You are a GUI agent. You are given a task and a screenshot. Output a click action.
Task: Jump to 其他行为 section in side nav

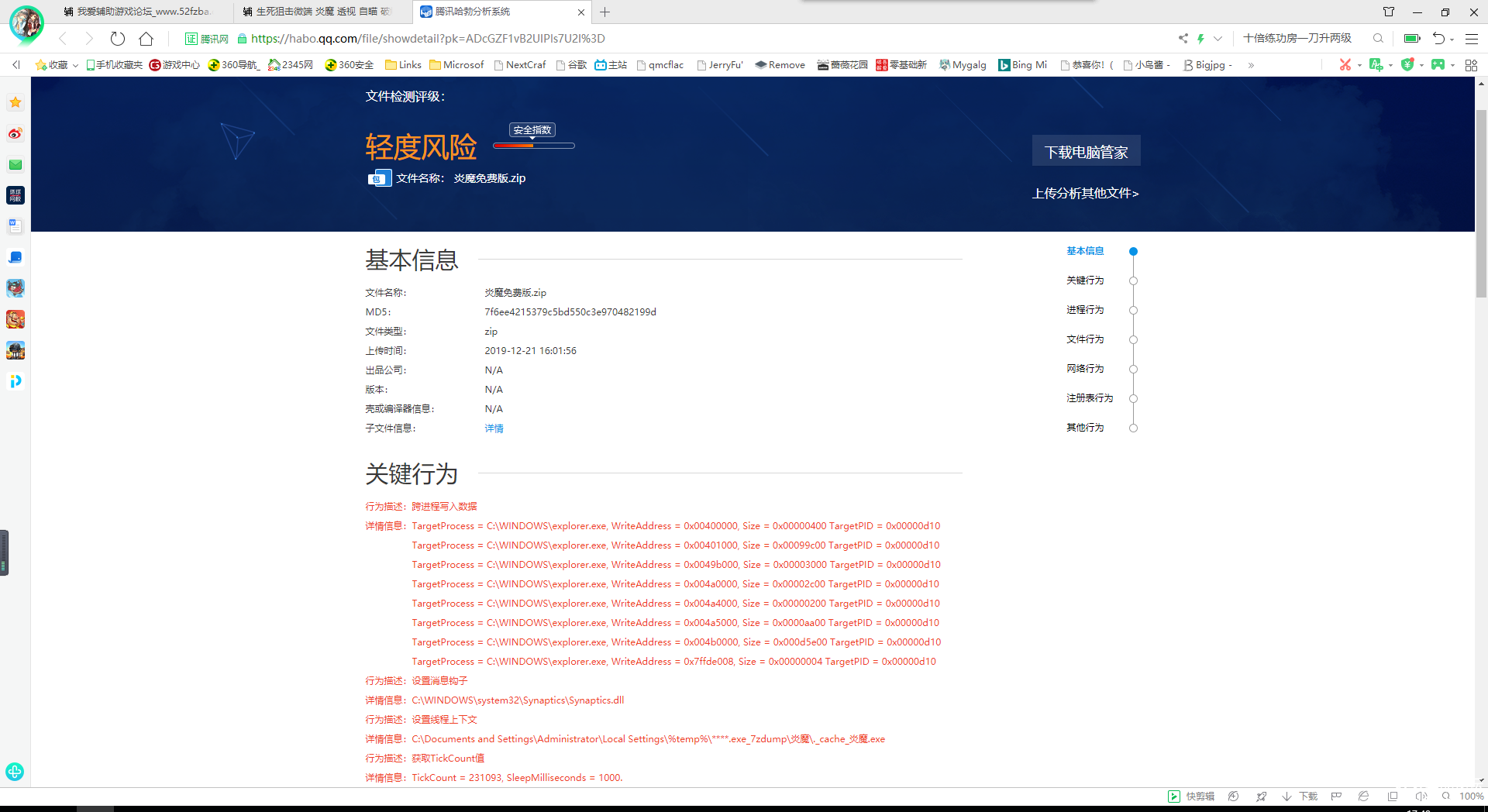point(1085,428)
